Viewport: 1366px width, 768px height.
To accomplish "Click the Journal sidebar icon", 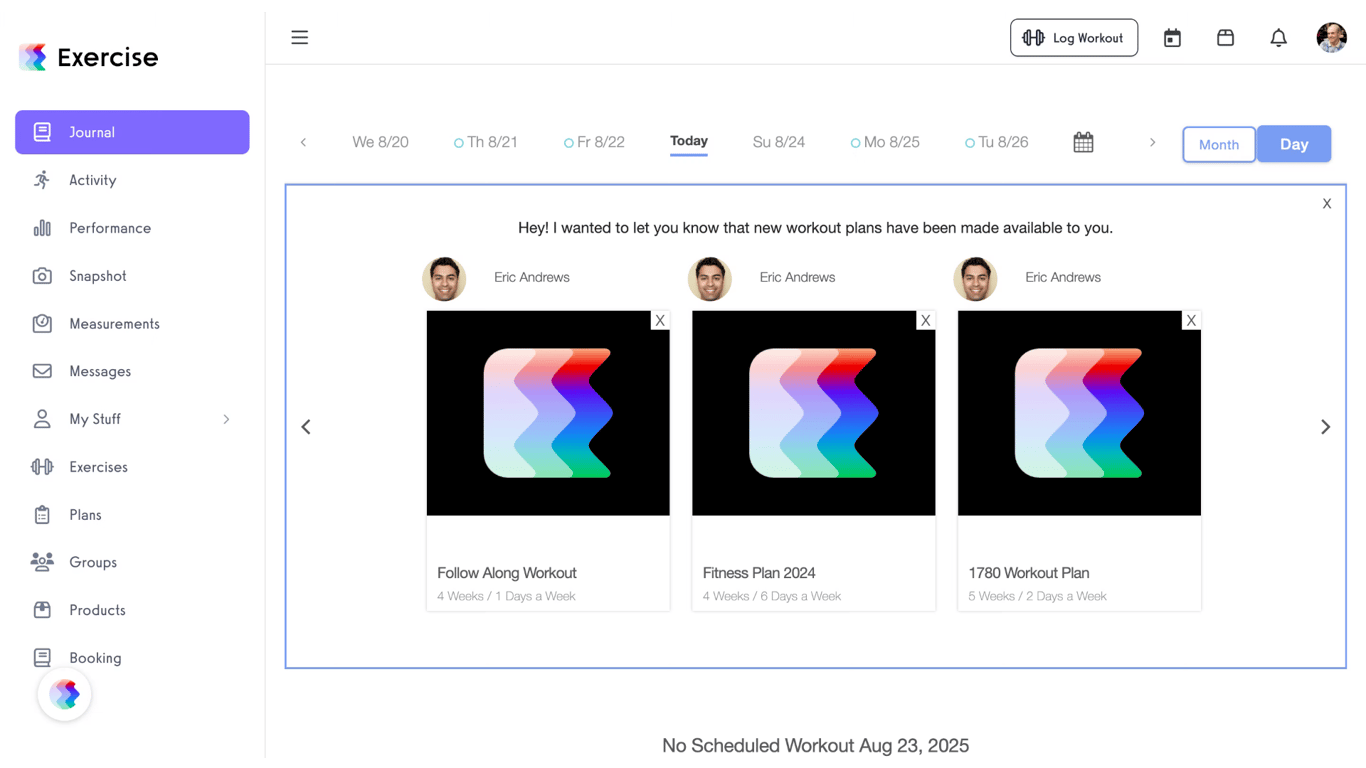I will point(42,132).
